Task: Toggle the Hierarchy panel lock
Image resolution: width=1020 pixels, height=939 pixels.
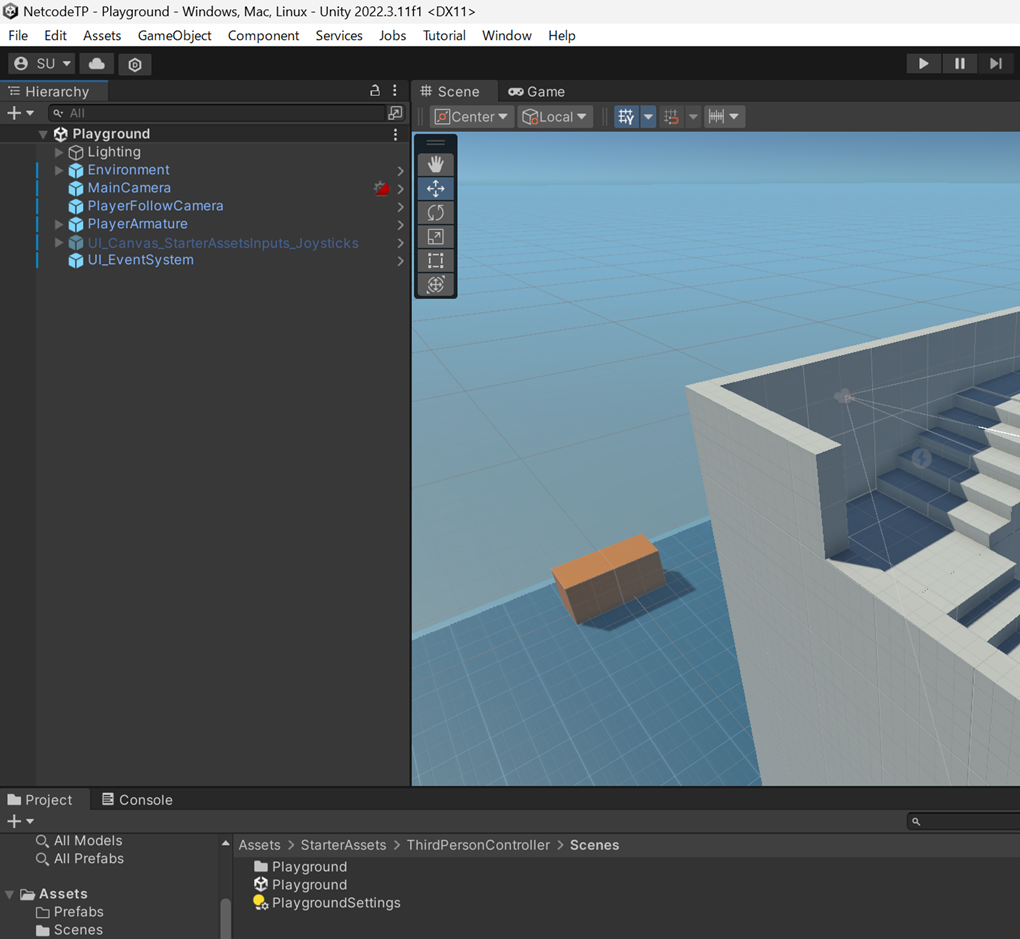Action: (375, 91)
